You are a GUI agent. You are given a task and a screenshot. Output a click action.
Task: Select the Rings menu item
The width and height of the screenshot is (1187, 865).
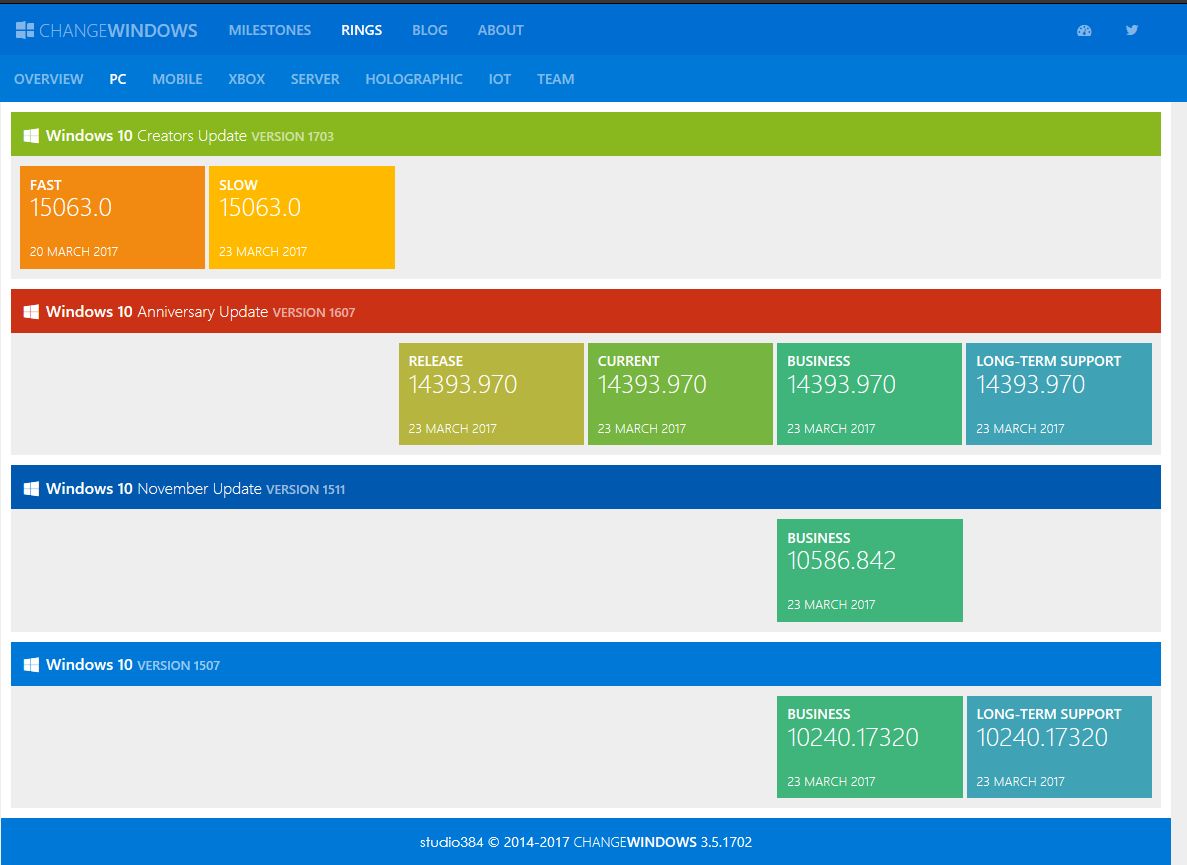(x=361, y=30)
